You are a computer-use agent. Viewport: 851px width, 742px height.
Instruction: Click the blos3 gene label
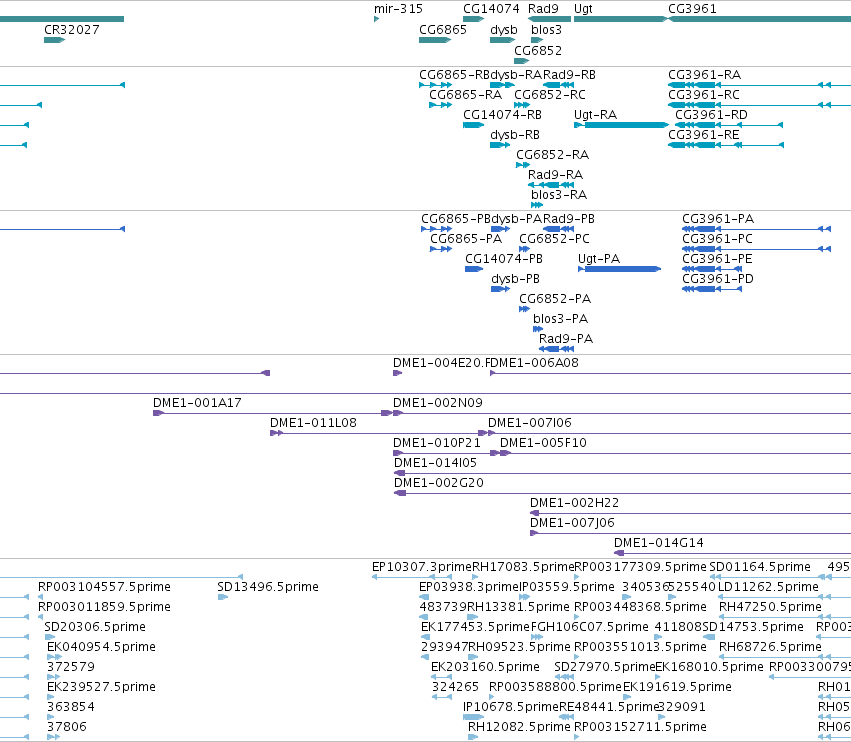[x=546, y=29]
